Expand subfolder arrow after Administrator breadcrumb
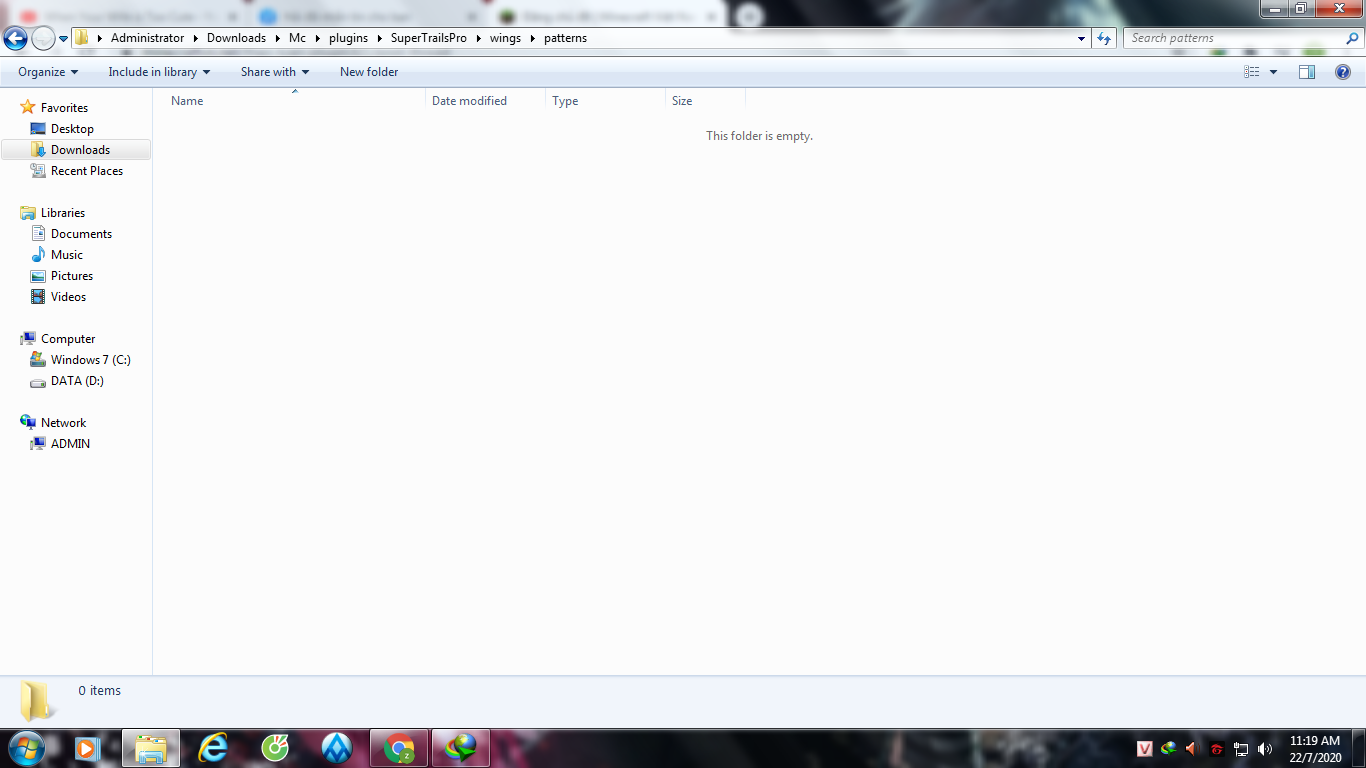The width and height of the screenshot is (1366, 768). click(x=196, y=38)
